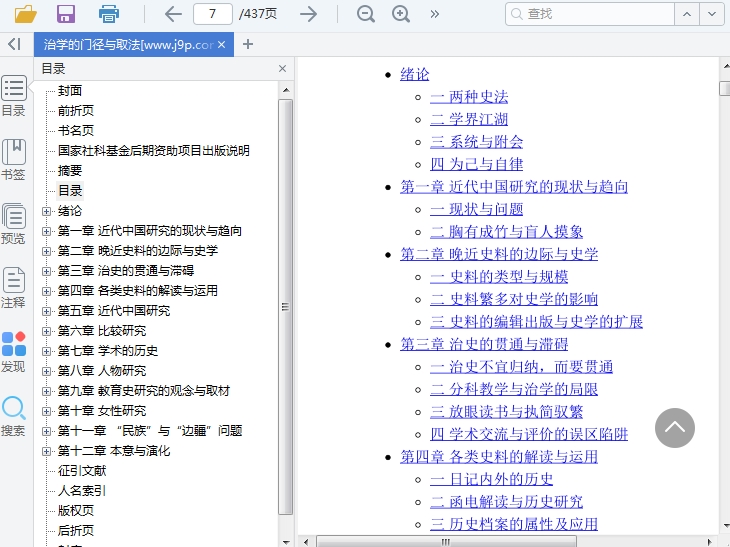The height and width of the screenshot is (547, 730).
Task: Select 征引文献 in the outline tree
Action: pyautogui.click(x=82, y=471)
